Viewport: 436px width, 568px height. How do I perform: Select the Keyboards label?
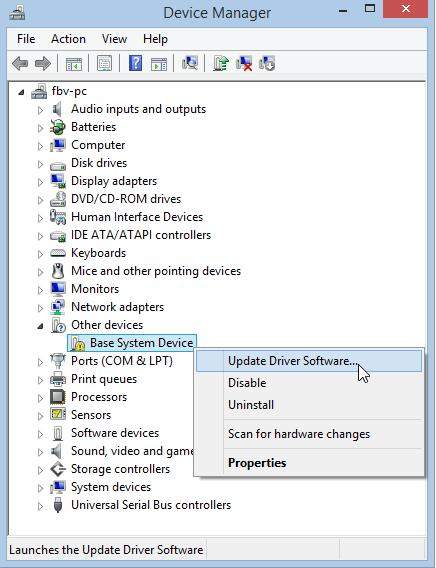click(98, 253)
